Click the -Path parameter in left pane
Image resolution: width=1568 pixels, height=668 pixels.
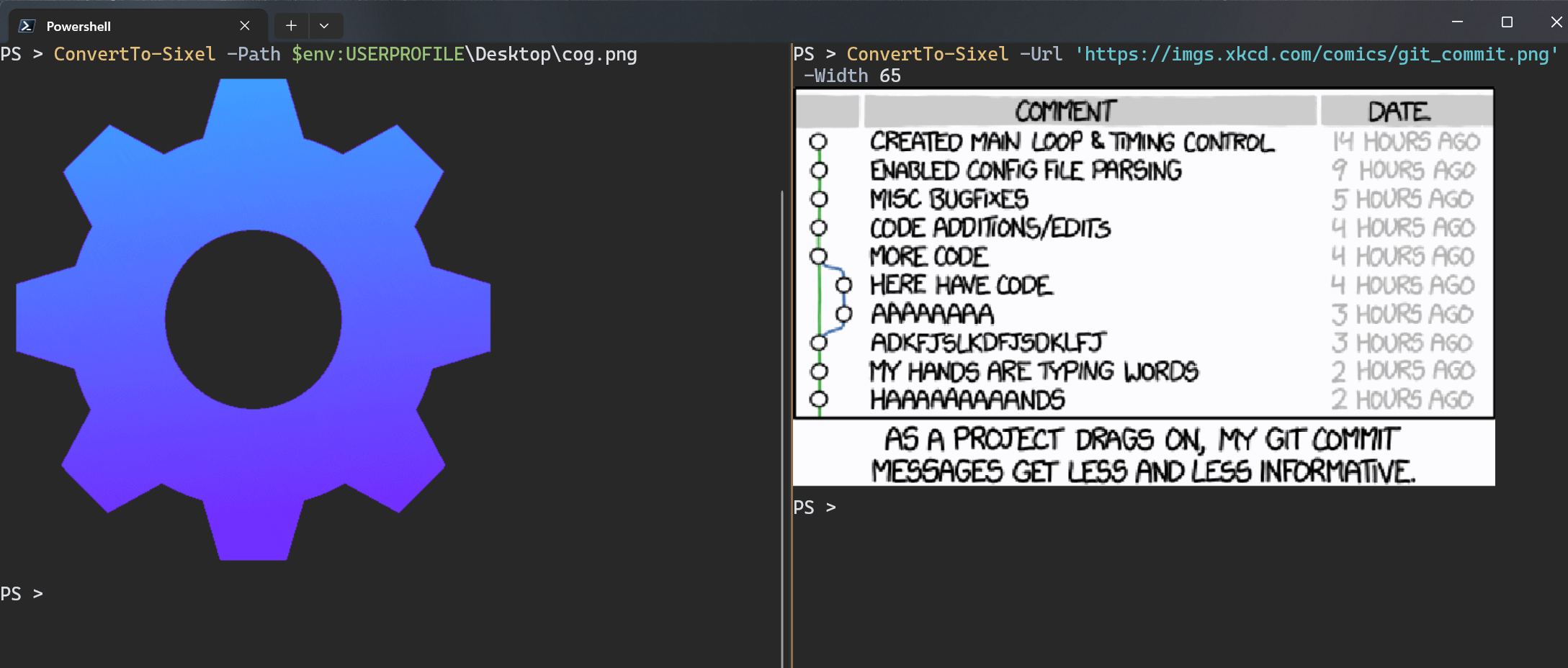tap(254, 54)
